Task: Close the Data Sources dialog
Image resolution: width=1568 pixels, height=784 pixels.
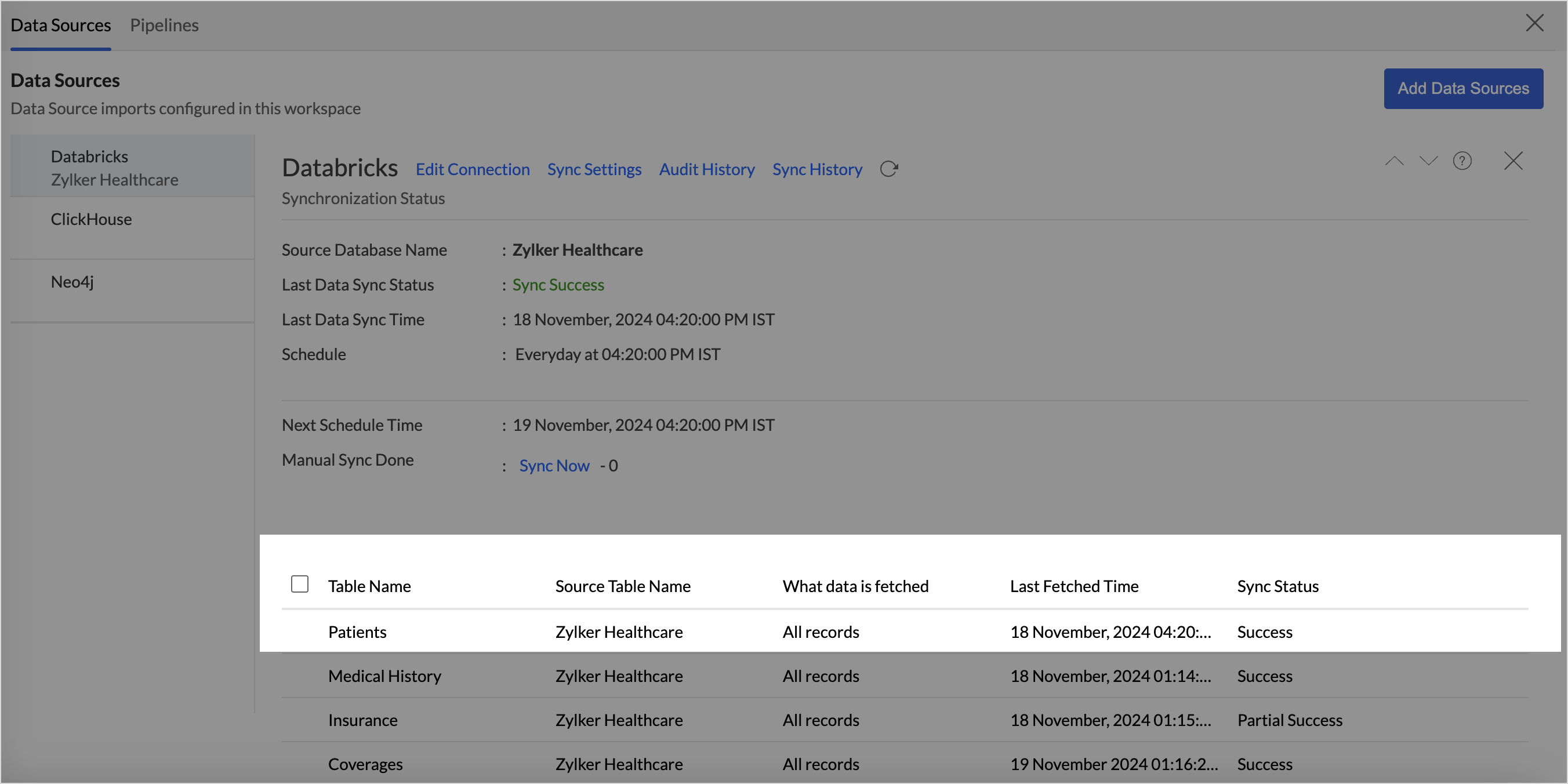Action: coord(1534,23)
